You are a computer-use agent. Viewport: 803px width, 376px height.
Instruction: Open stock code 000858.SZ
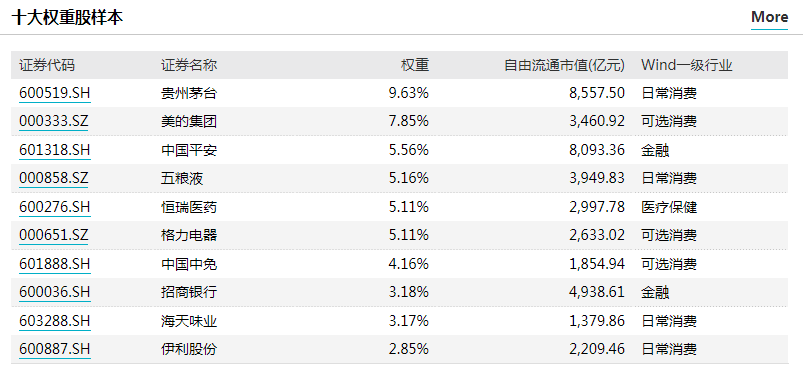point(54,178)
